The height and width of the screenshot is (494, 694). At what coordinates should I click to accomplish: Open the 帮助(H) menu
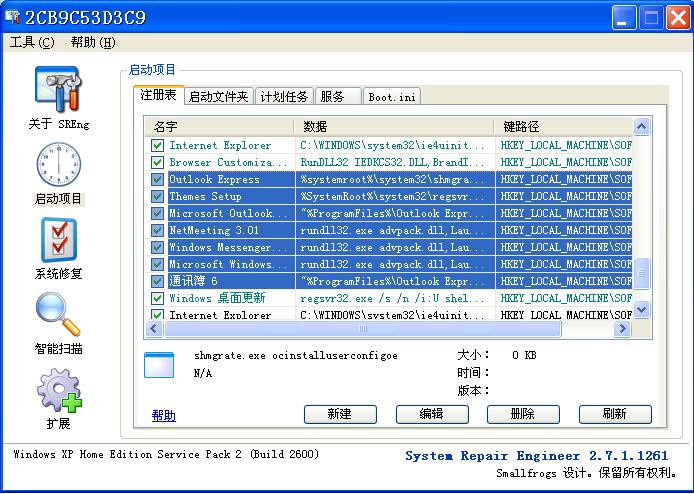pyautogui.click(x=93, y=42)
